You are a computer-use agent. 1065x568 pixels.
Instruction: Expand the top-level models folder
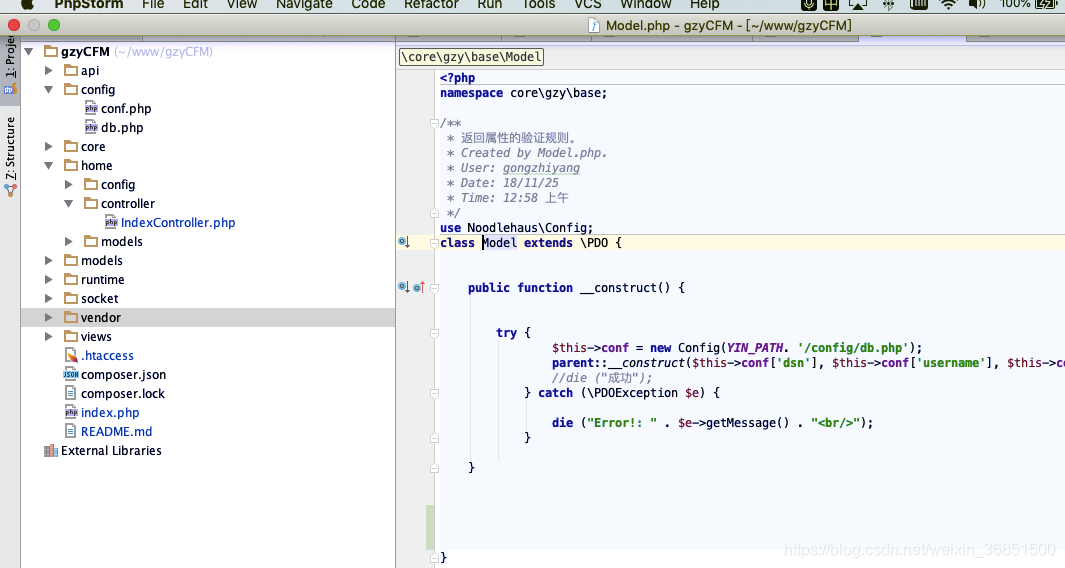click(x=48, y=261)
